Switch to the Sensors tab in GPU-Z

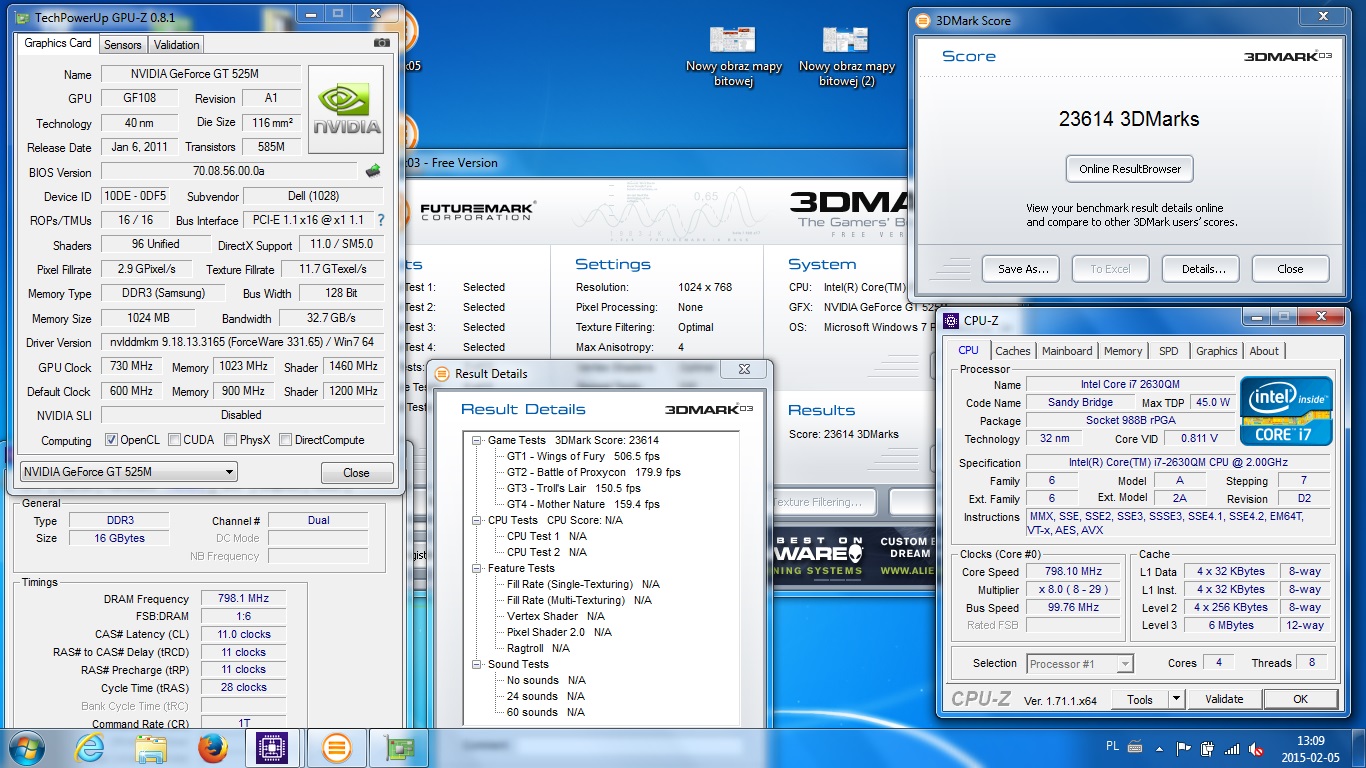click(x=123, y=44)
